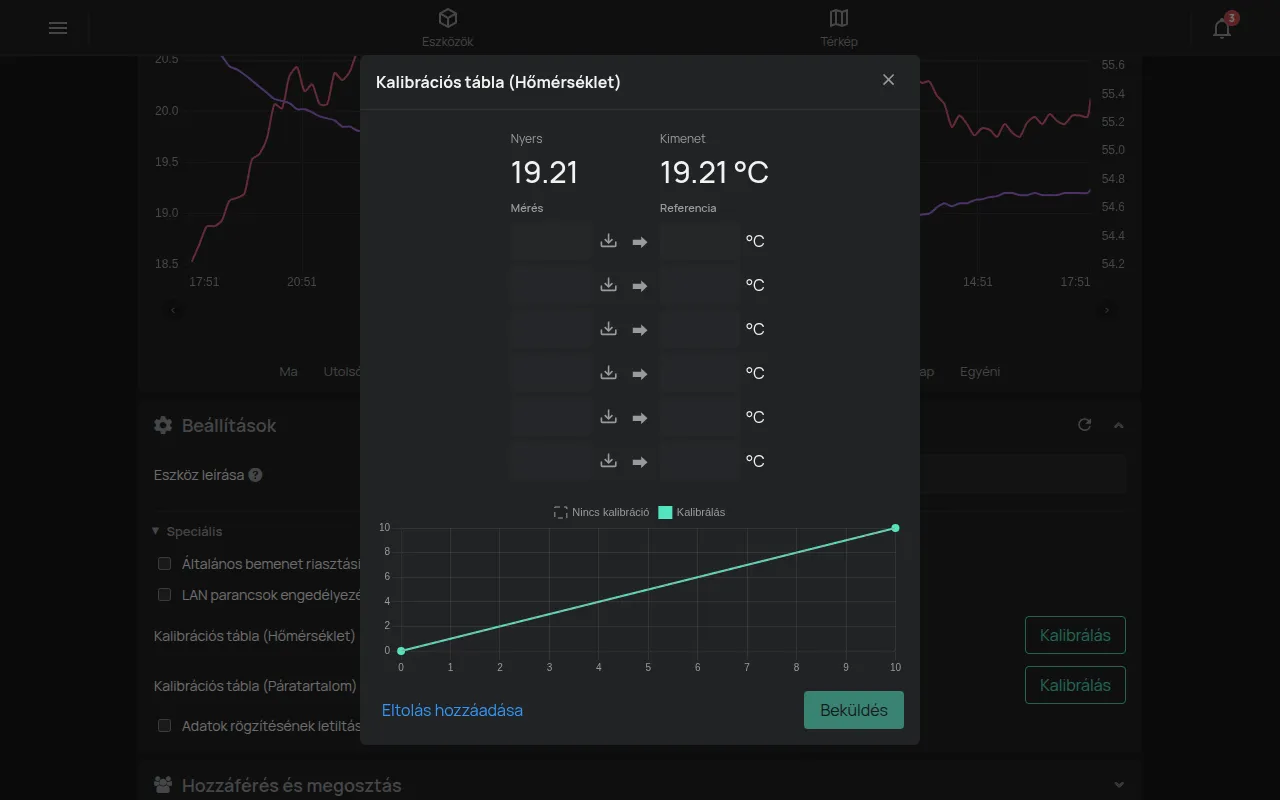
Task: Click the first row Mérés input field
Action: click(551, 241)
